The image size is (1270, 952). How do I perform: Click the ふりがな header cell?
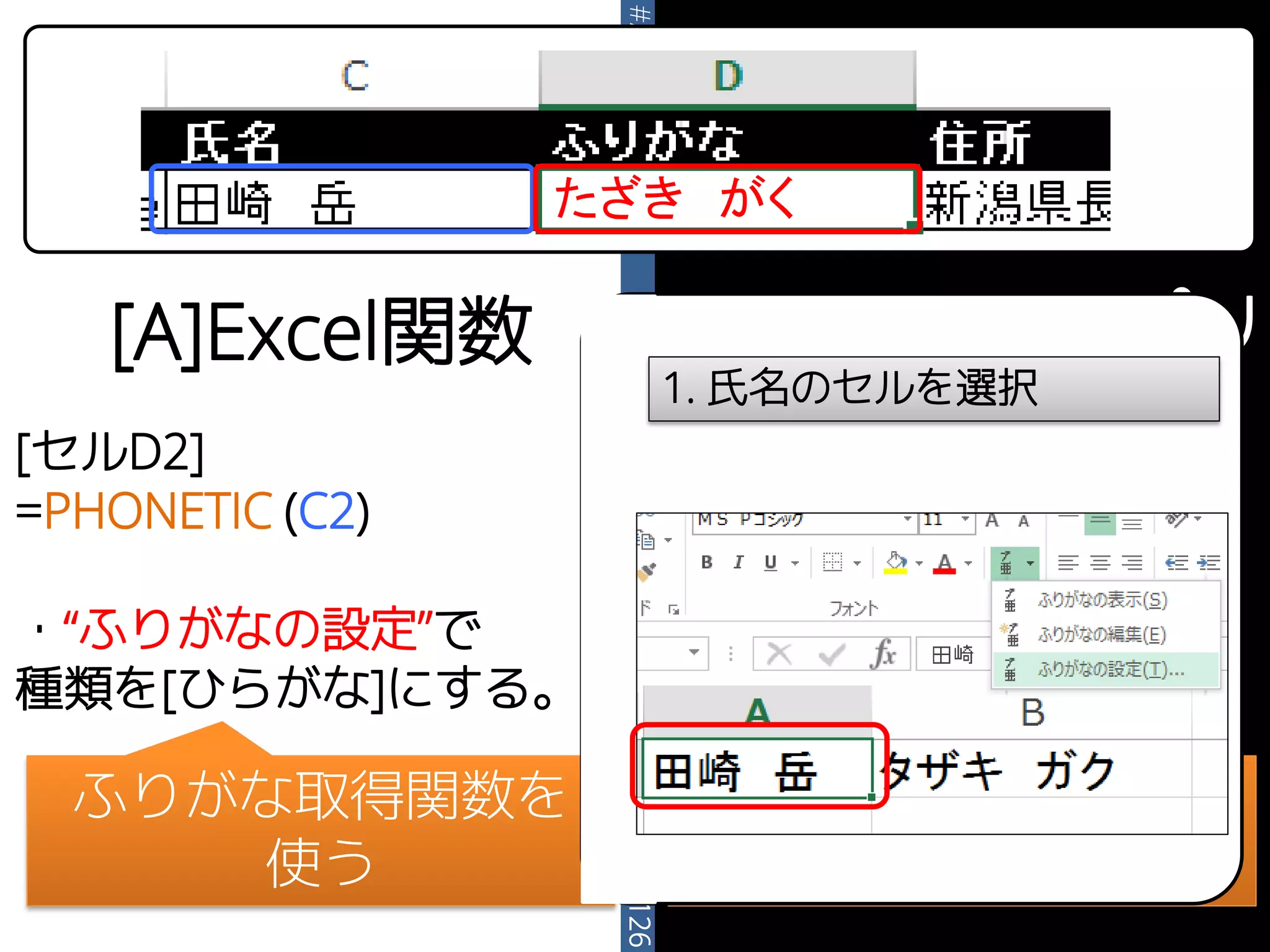click(727, 140)
